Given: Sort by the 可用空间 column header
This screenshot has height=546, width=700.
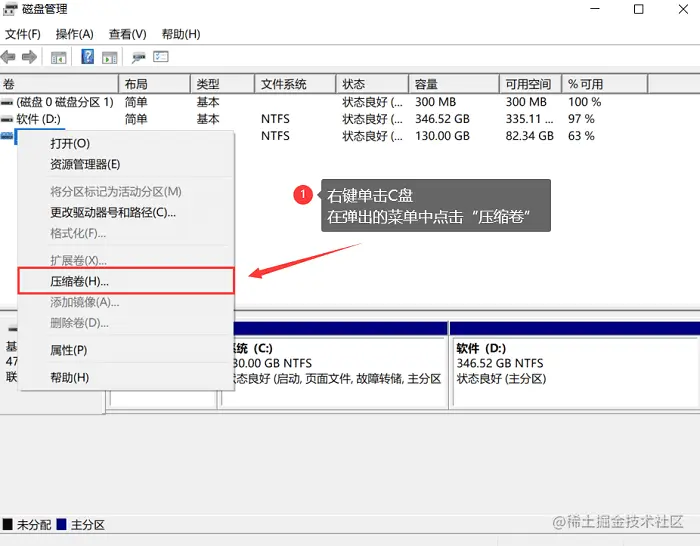Looking at the screenshot, I should [x=530, y=84].
